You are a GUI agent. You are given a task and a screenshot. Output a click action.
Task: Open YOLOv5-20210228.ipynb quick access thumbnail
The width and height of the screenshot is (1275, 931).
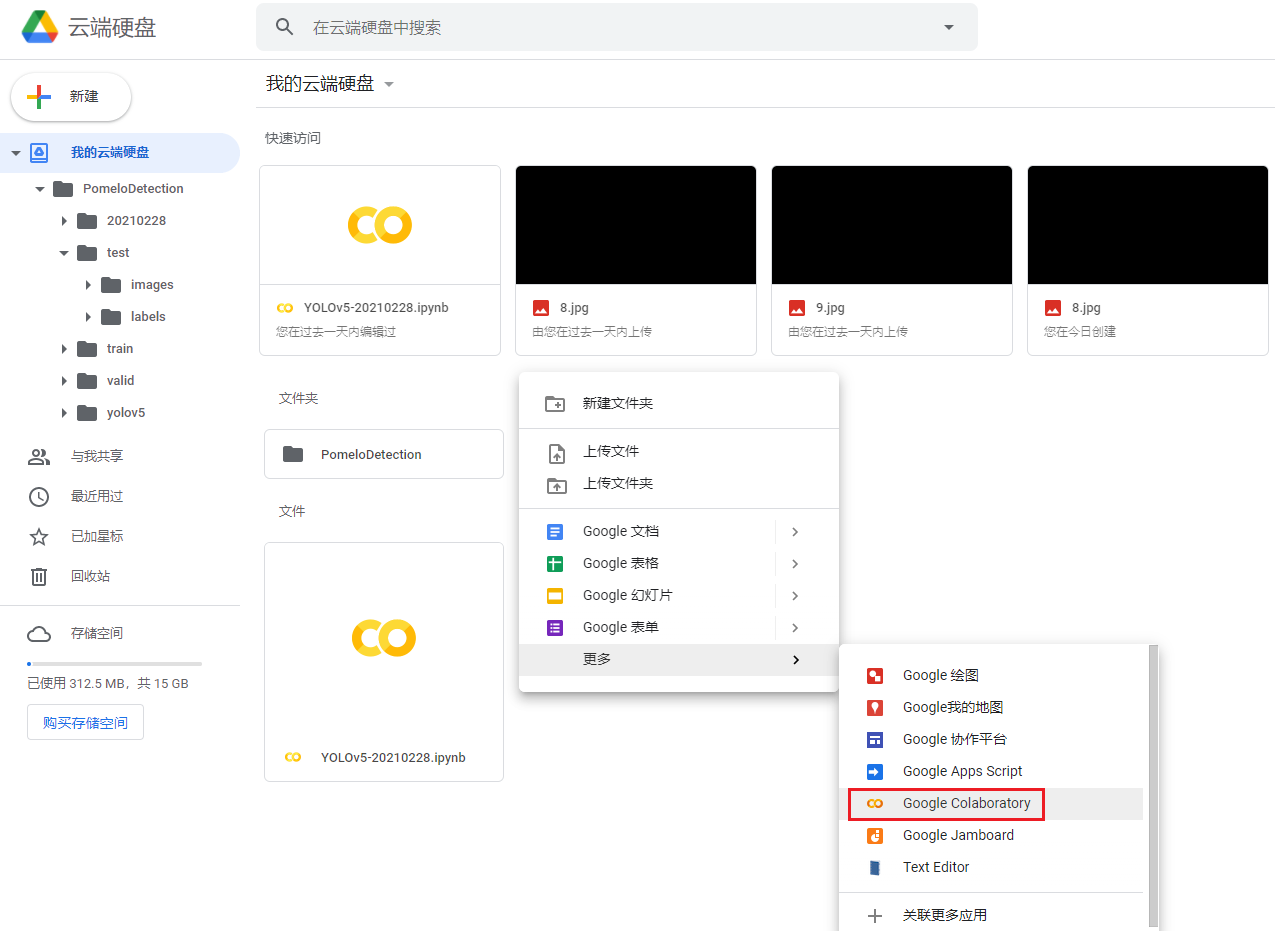pos(380,225)
